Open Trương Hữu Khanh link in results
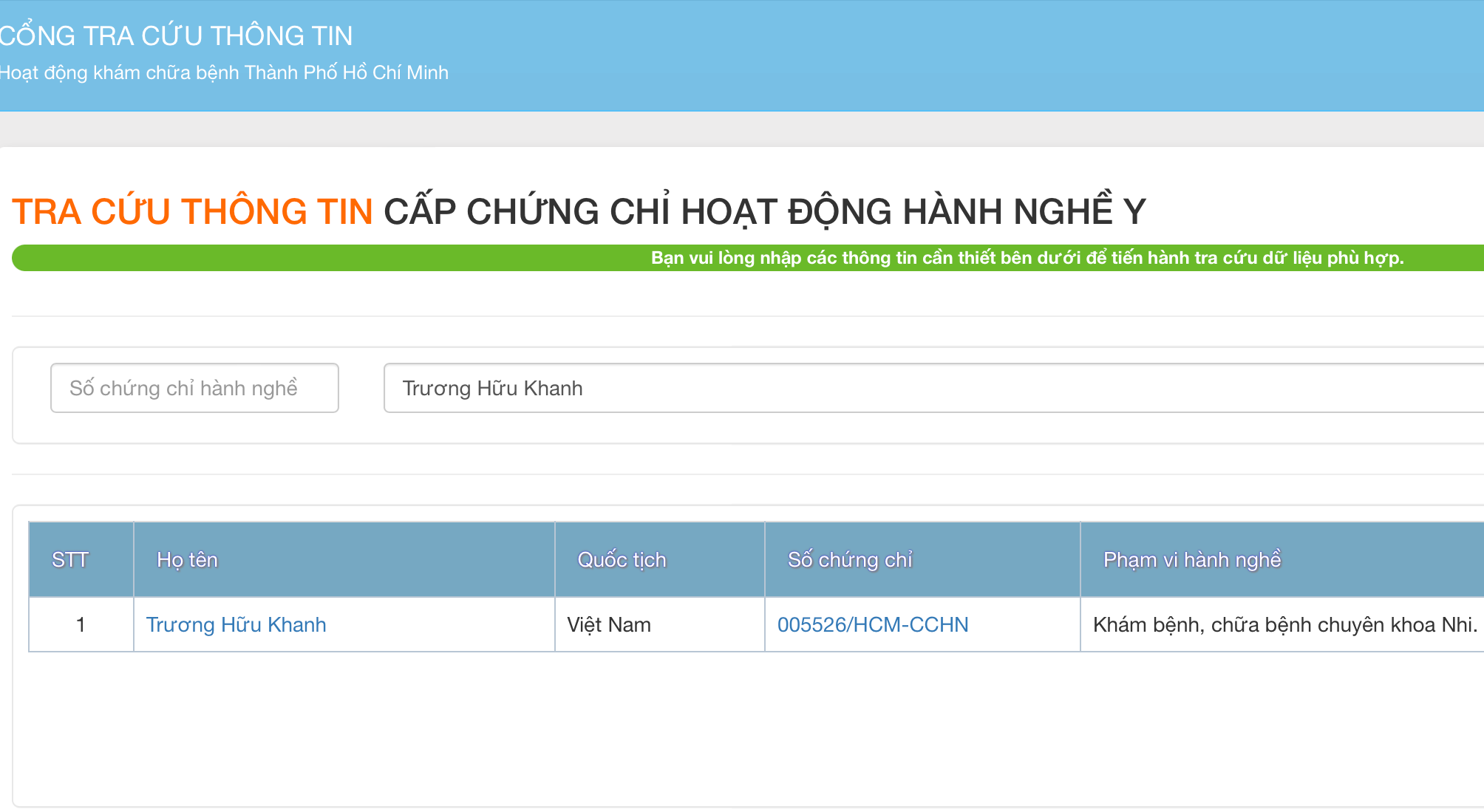 click(x=236, y=625)
